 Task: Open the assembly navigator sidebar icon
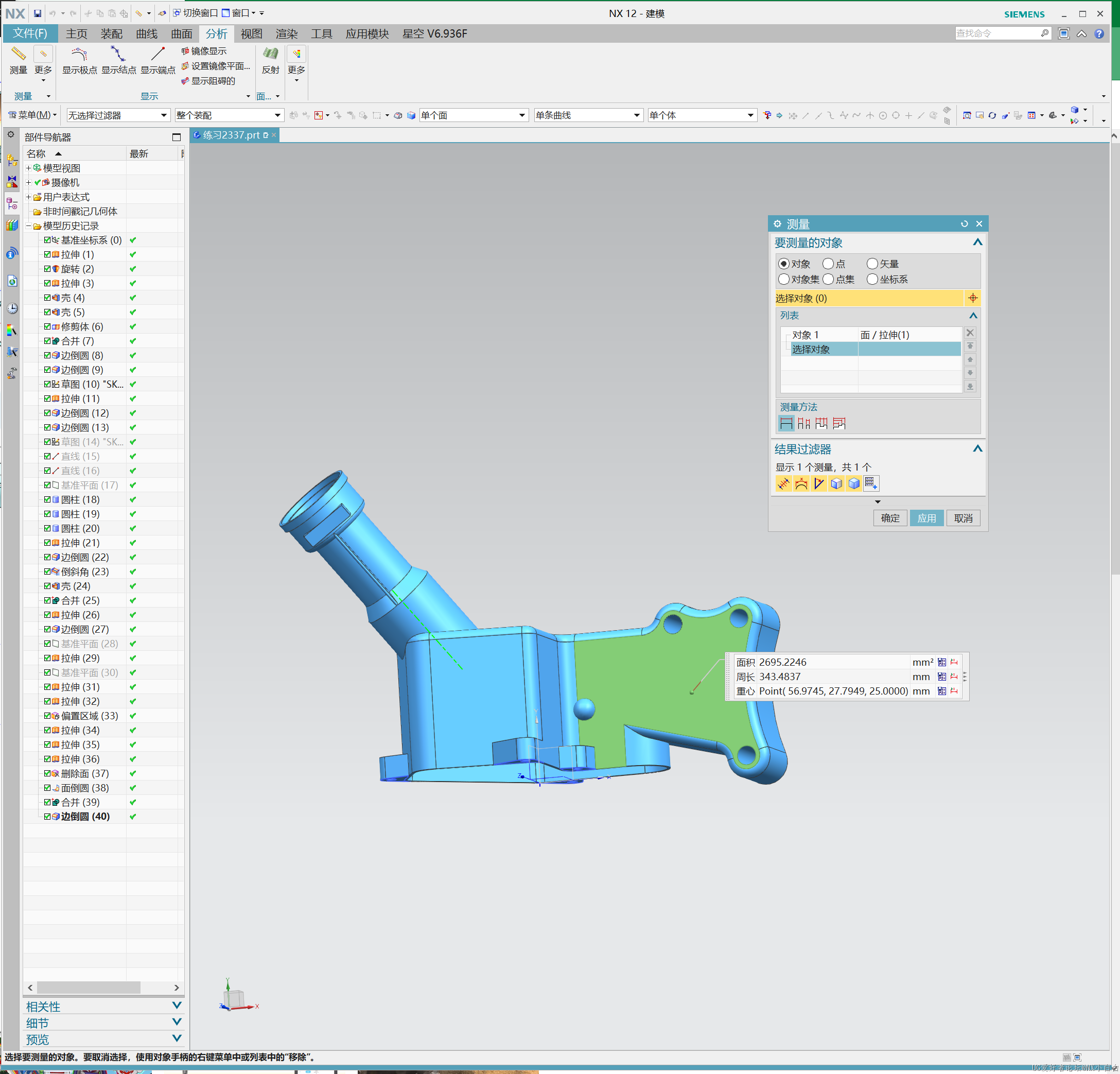point(12,160)
